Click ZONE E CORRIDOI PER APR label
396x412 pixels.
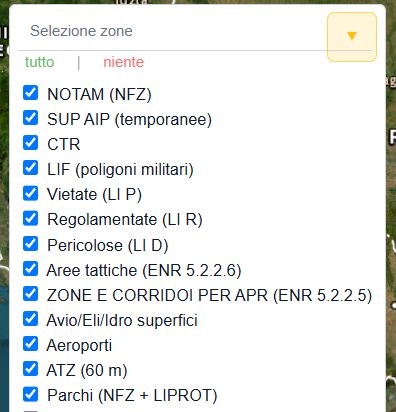click(x=209, y=295)
